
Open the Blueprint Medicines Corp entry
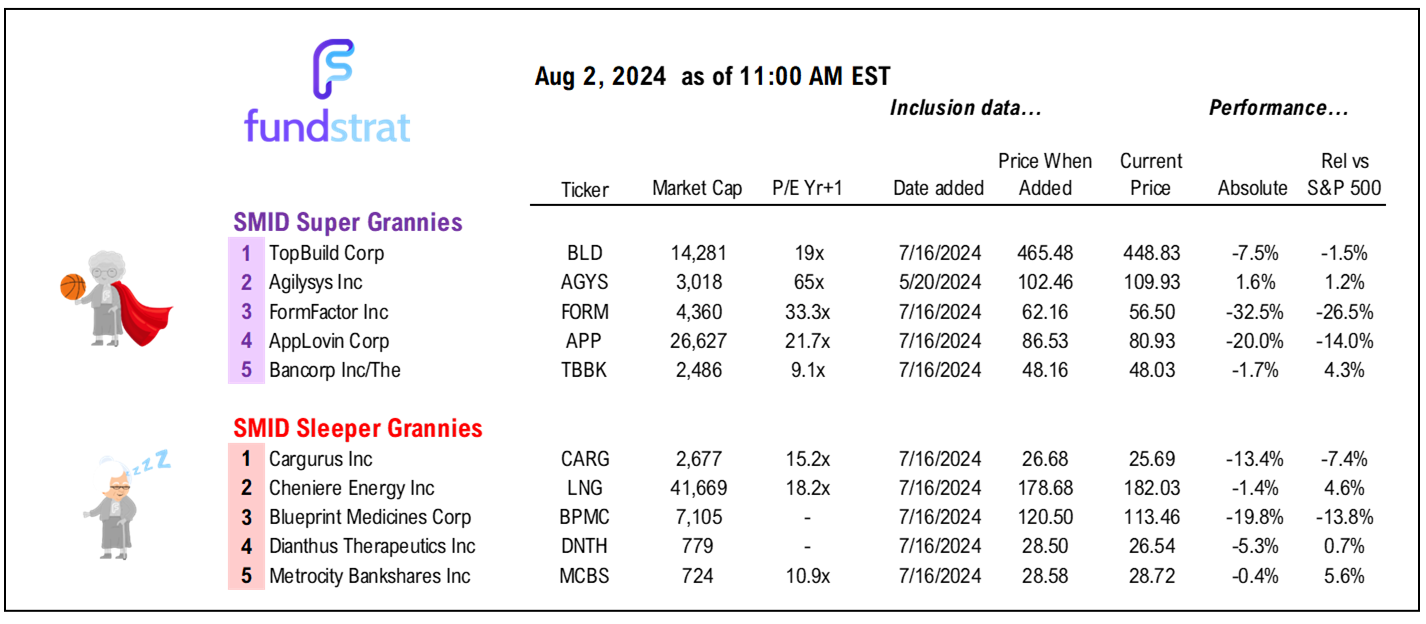(x=370, y=518)
